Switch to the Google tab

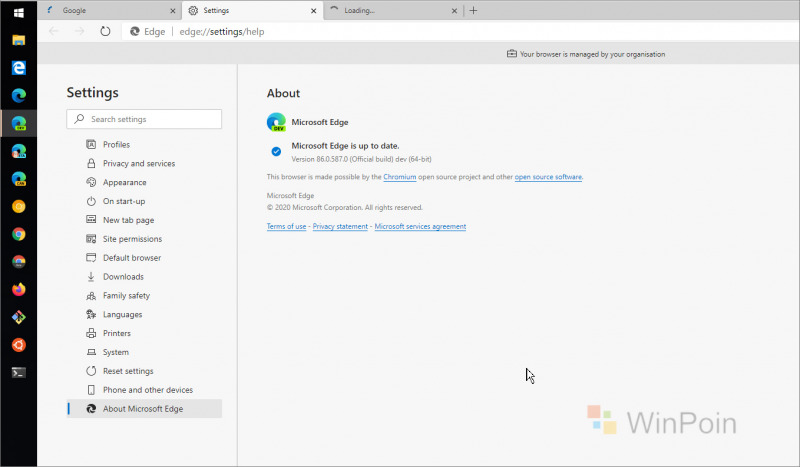(108, 10)
